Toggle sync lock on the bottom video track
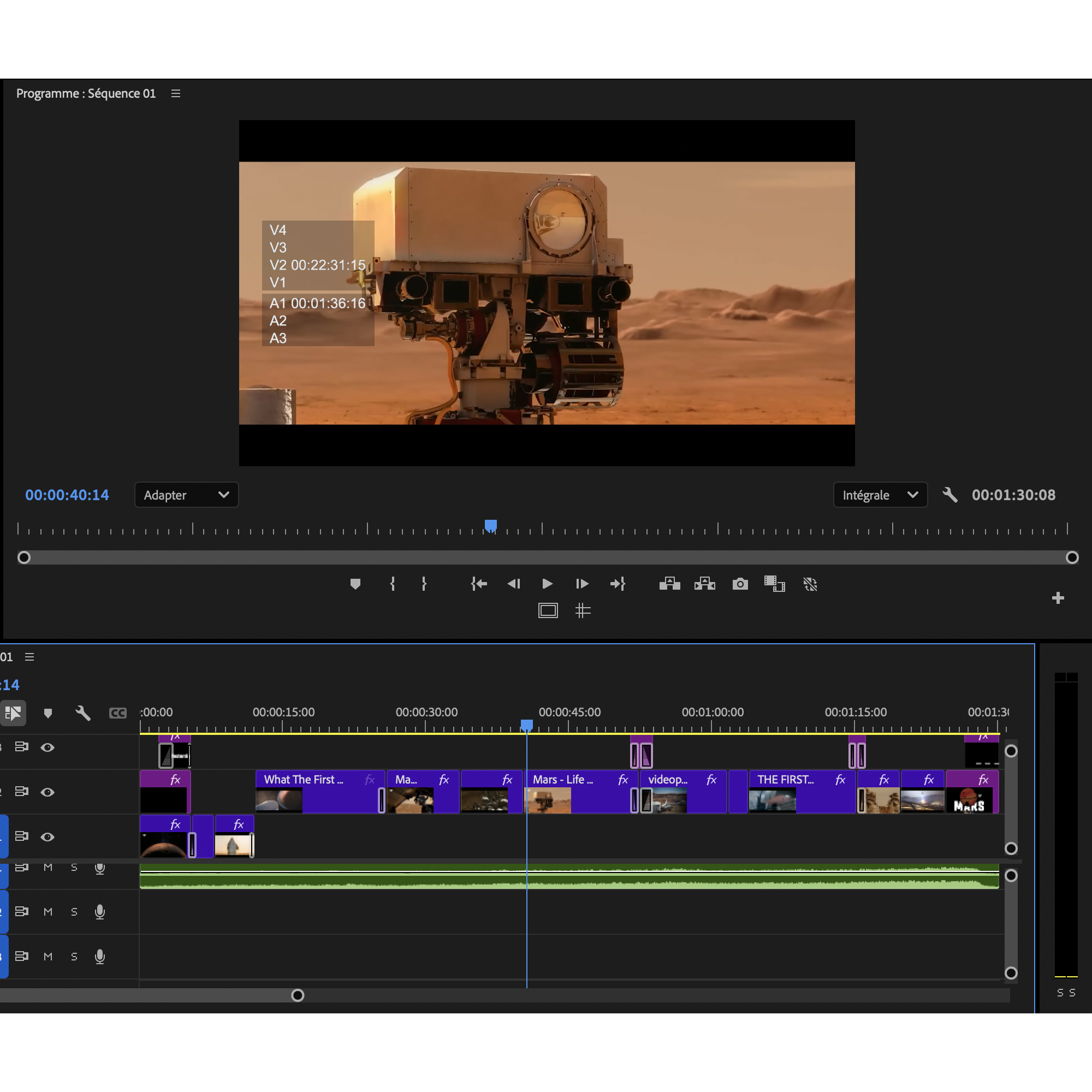The width and height of the screenshot is (1092, 1092). tap(21, 836)
